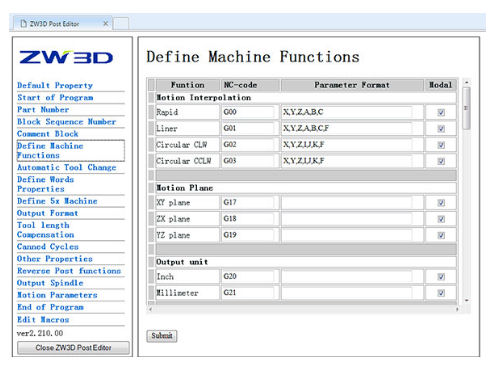Click Inch parameter format field

tap(347, 276)
